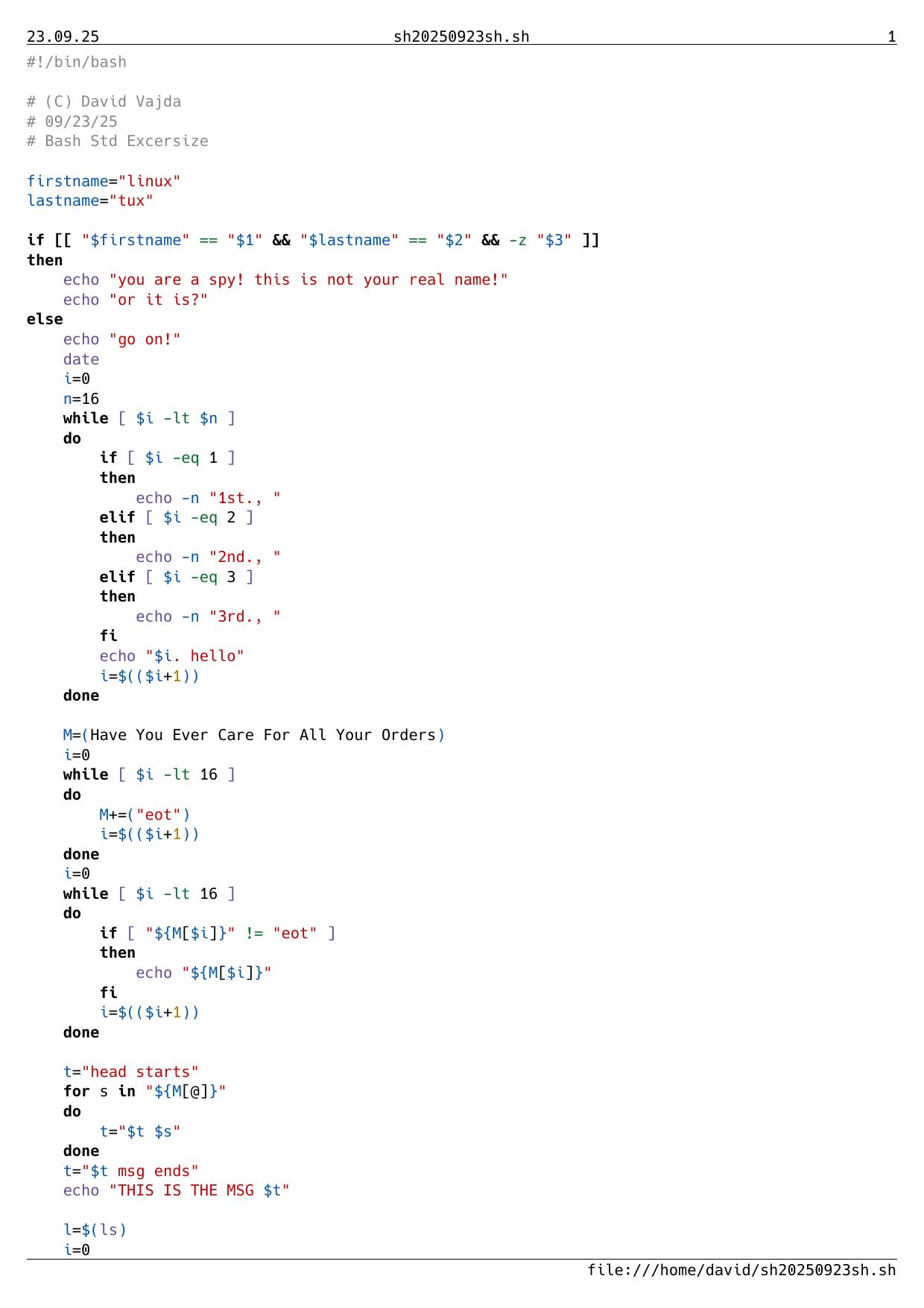The height and width of the screenshot is (1308, 924).
Task: Click the firstname="linux" assignment
Action: tap(104, 181)
